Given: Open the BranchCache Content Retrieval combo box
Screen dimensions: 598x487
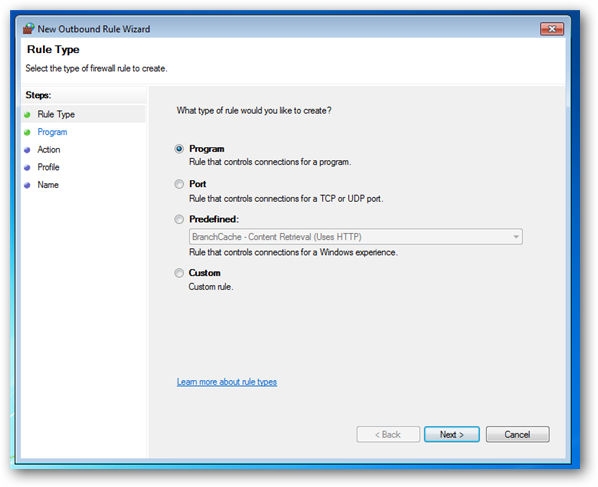Looking at the screenshot, I should [x=355, y=237].
